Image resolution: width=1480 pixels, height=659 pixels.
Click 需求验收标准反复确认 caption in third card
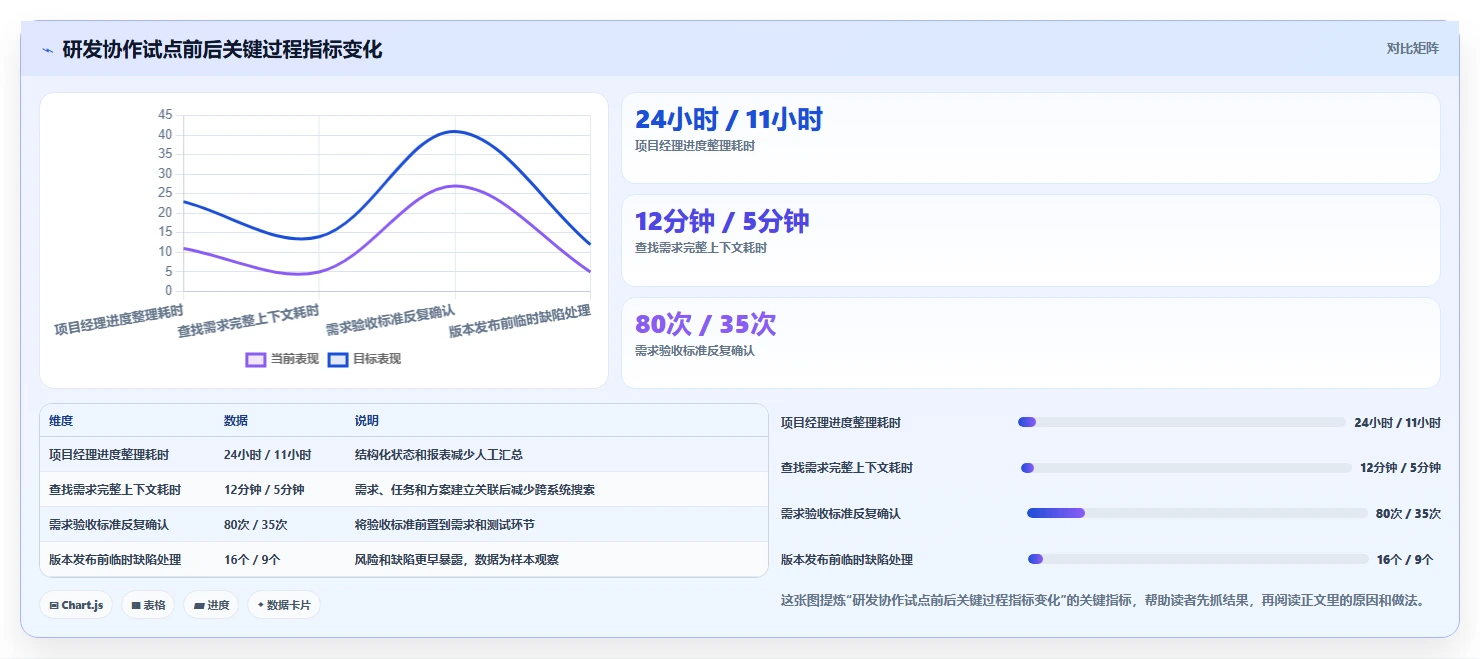[x=695, y=351]
